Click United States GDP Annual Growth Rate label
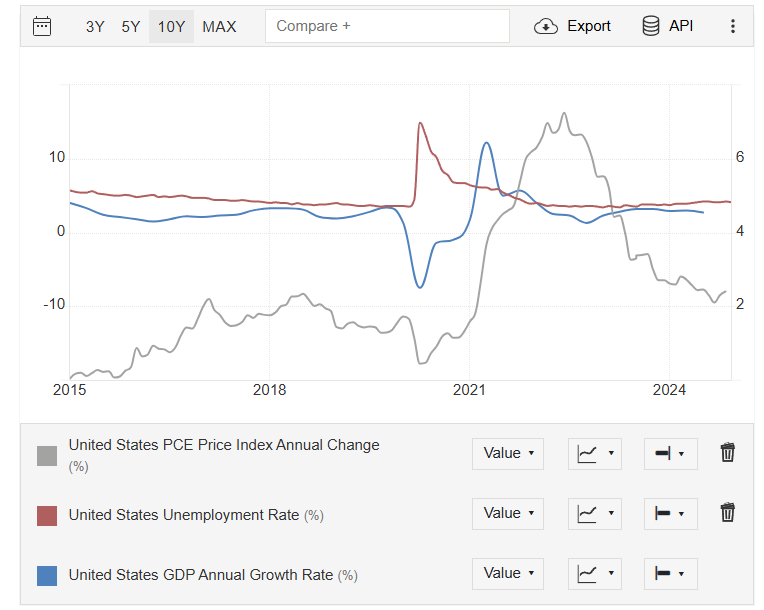 click(x=201, y=575)
